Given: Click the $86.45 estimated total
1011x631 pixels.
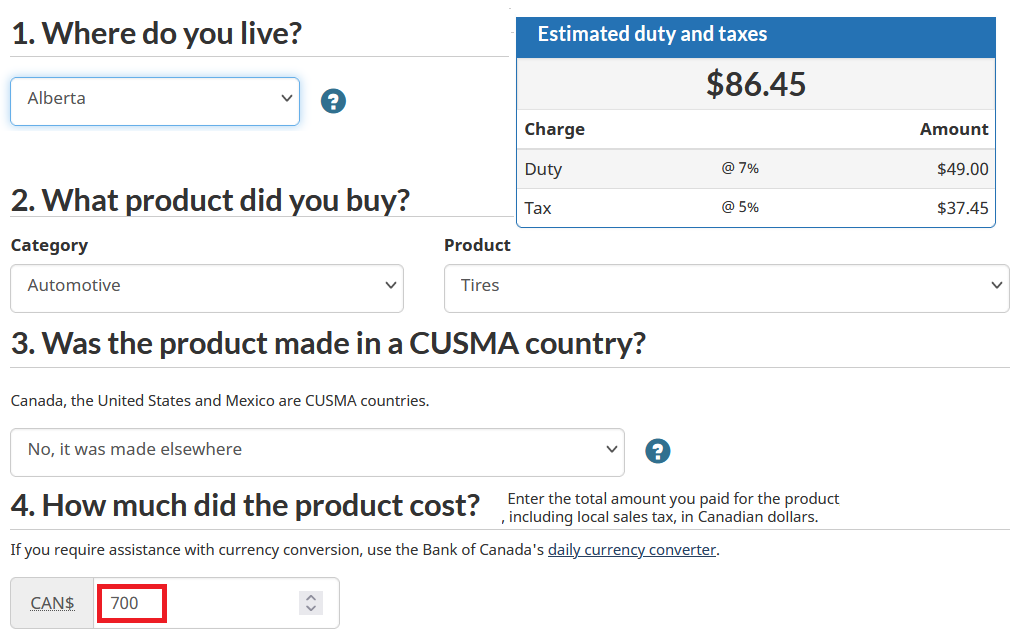Looking at the screenshot, I should click(x=755, y=84).
